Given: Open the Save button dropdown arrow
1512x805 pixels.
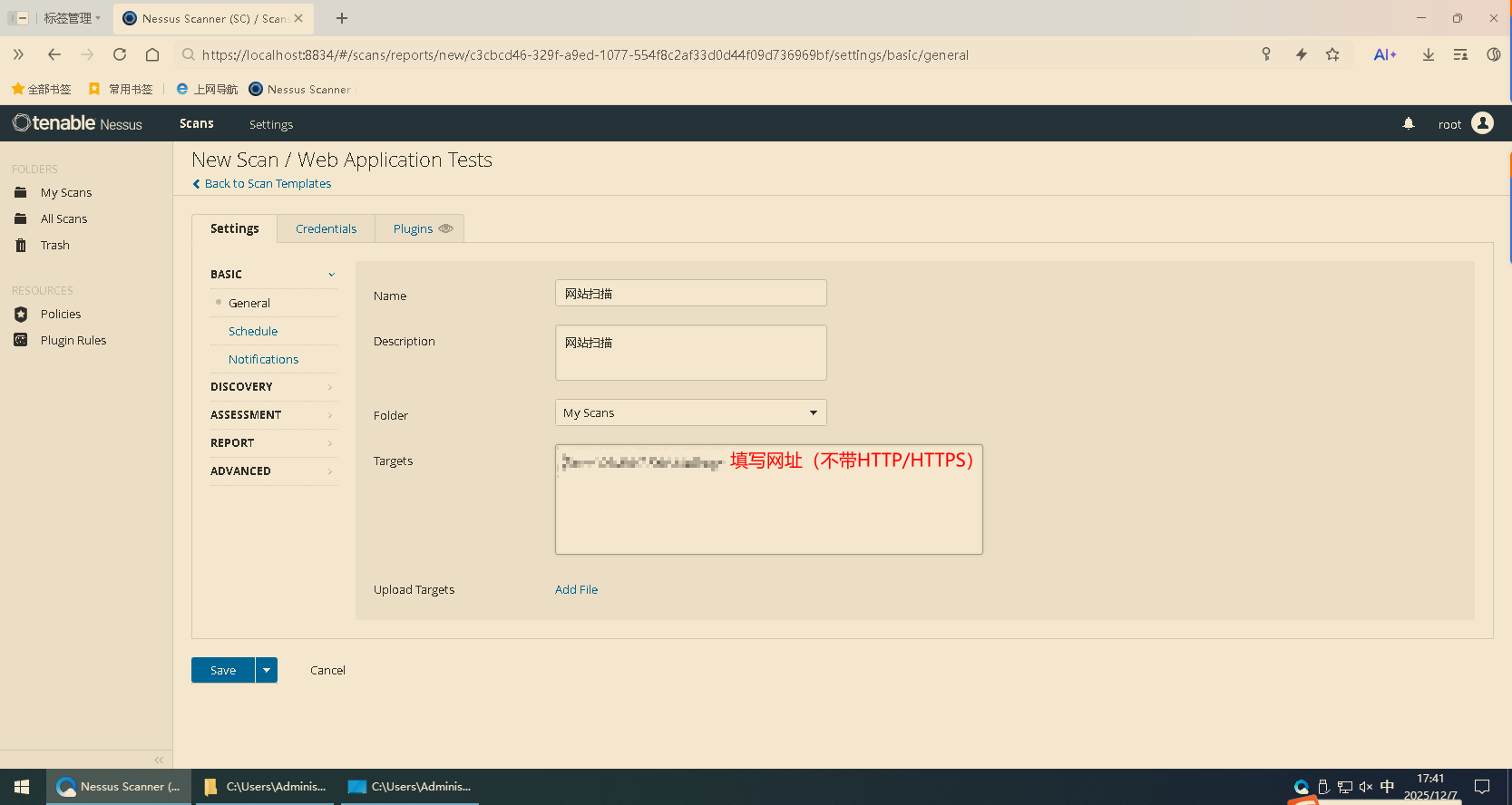Looking at the screenshot, I should pos(267,671).
